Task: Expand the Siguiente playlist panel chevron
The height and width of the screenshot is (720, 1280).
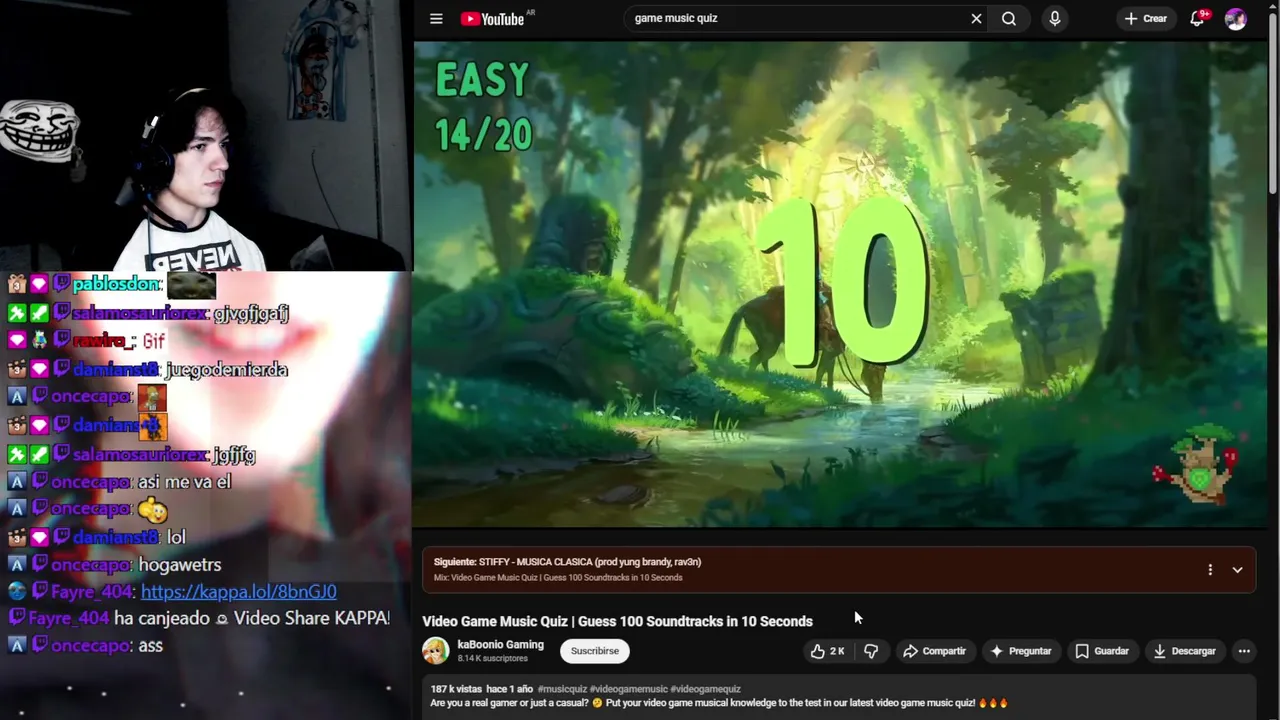Action: pyautogui.click(x=1237, y=570)
